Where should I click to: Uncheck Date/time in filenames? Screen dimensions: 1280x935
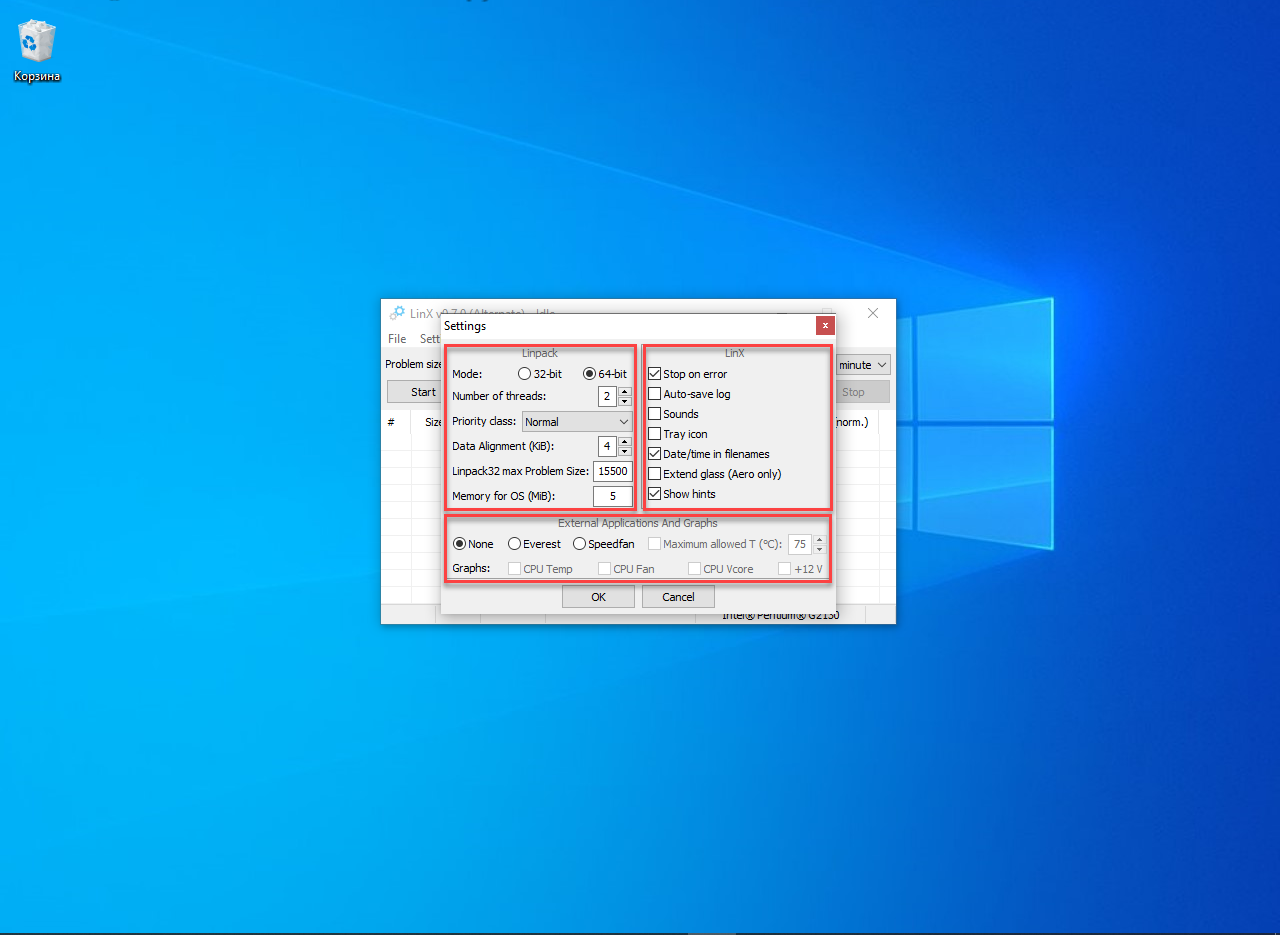pyautogui.click(x=709, y=454)
